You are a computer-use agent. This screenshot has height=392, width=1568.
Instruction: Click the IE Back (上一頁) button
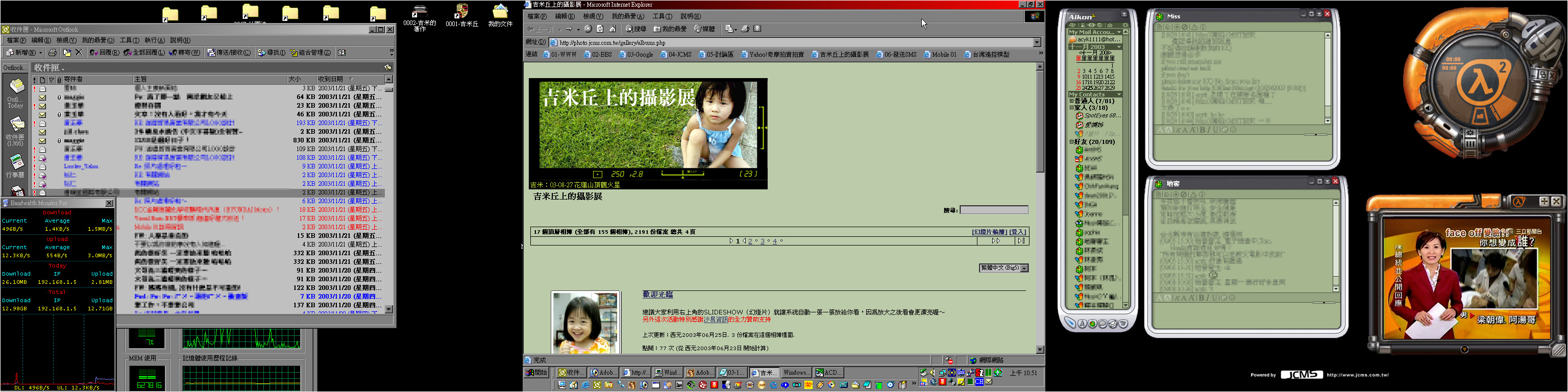[541, 29]
